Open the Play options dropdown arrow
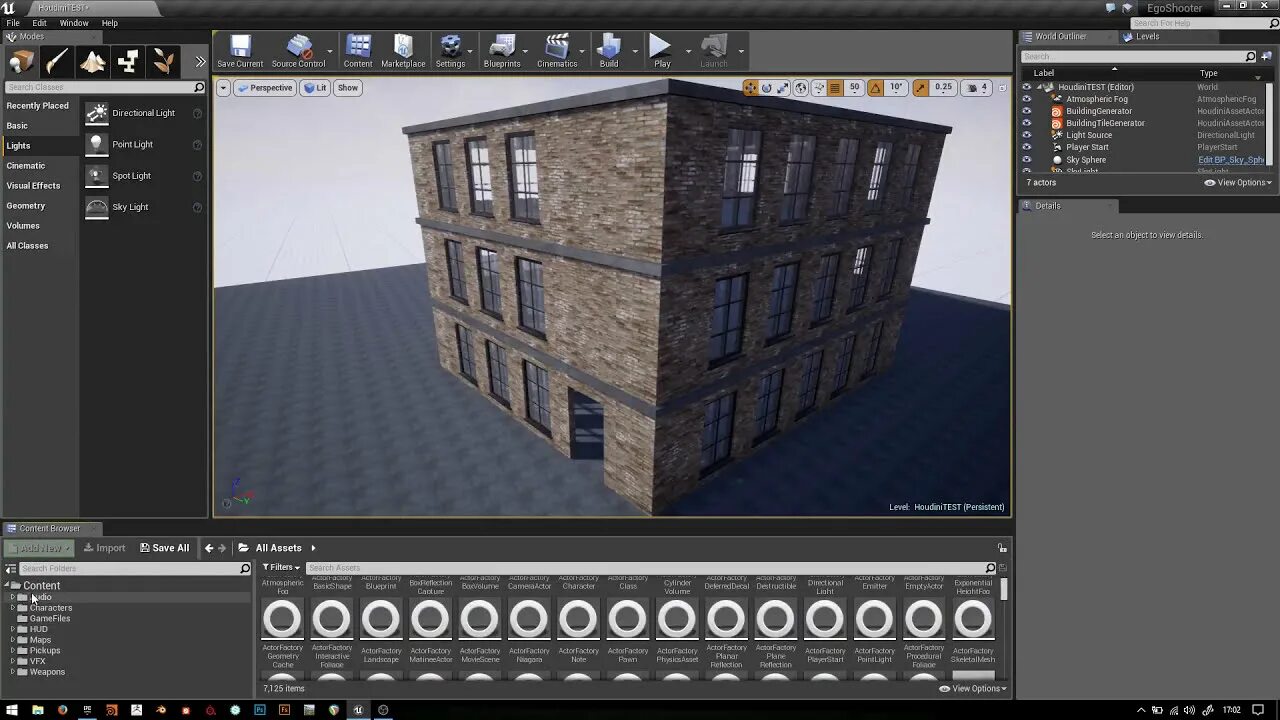The image size is (1280, 720). 688,51
